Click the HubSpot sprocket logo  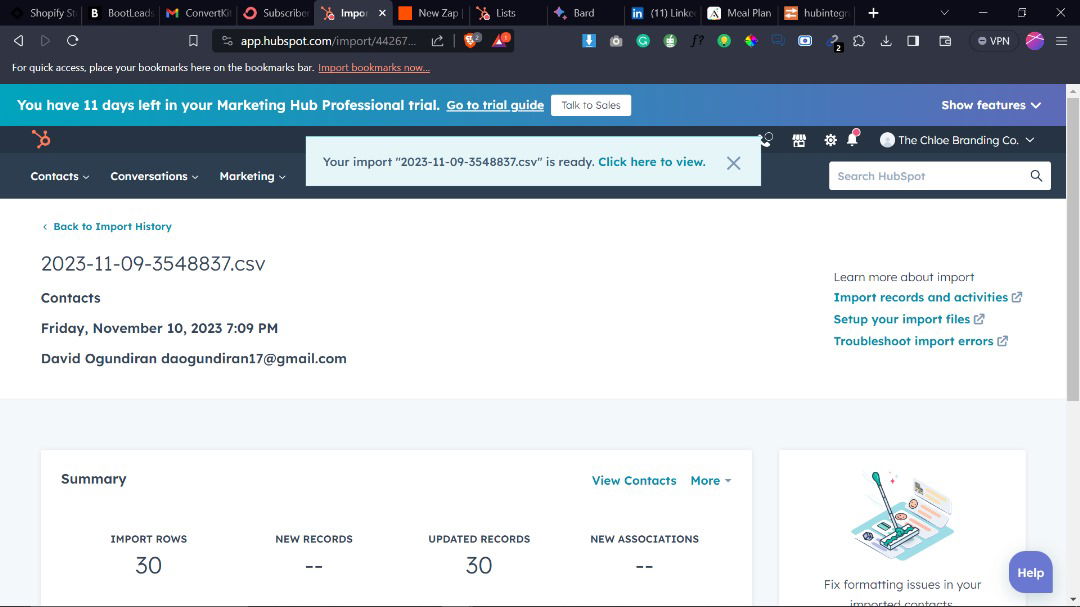41,140
